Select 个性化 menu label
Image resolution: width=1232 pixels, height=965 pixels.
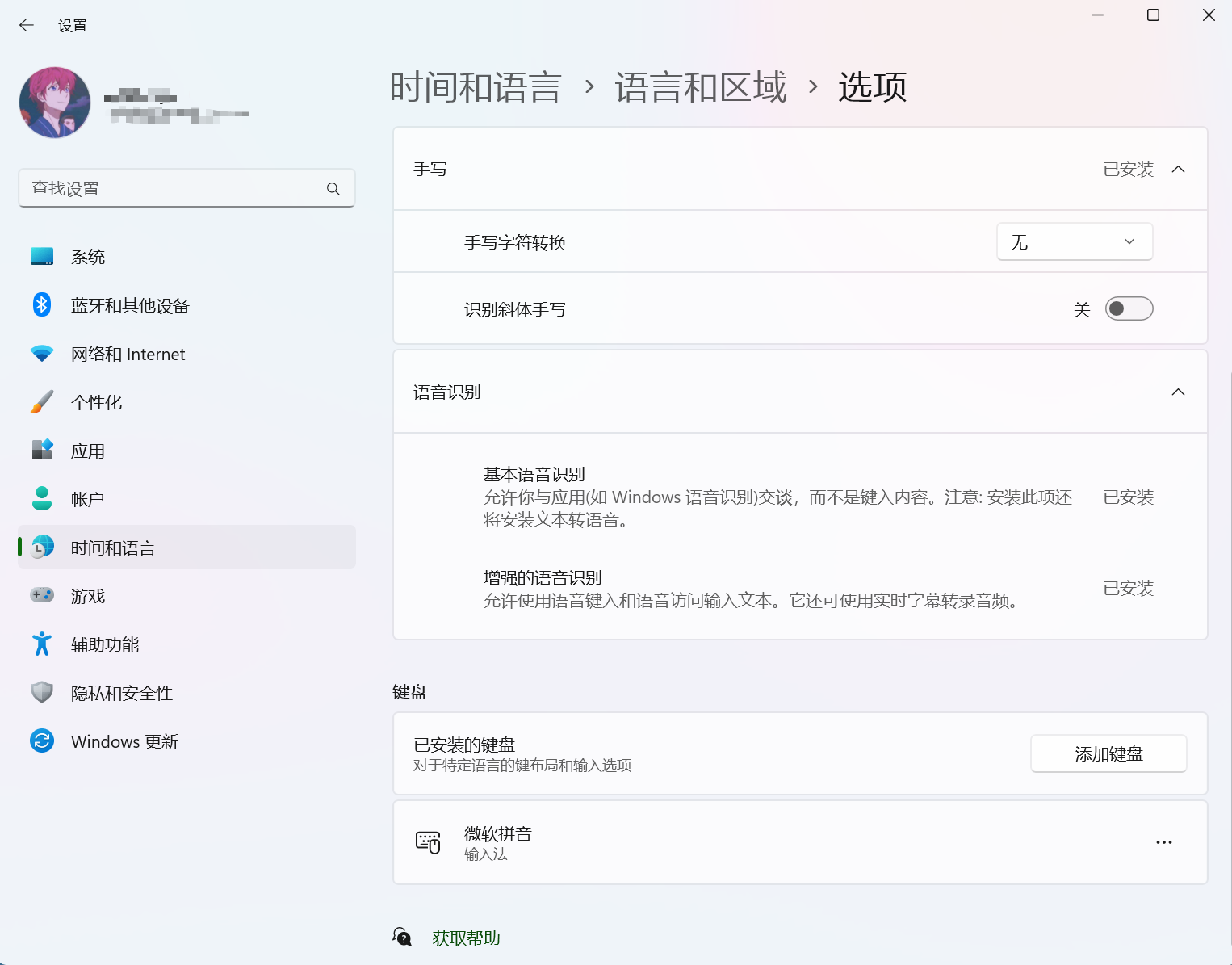click(97, 402)
